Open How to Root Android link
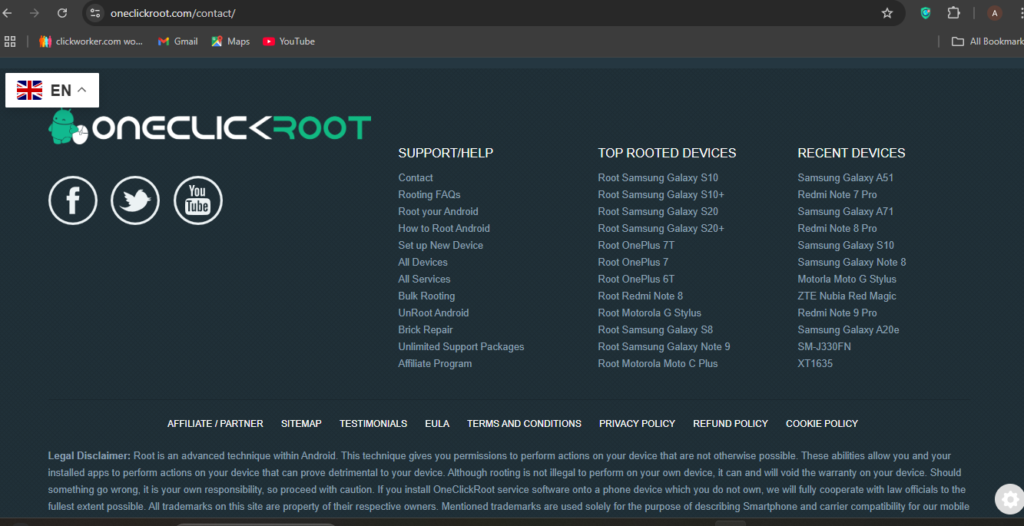 (444, 229)
